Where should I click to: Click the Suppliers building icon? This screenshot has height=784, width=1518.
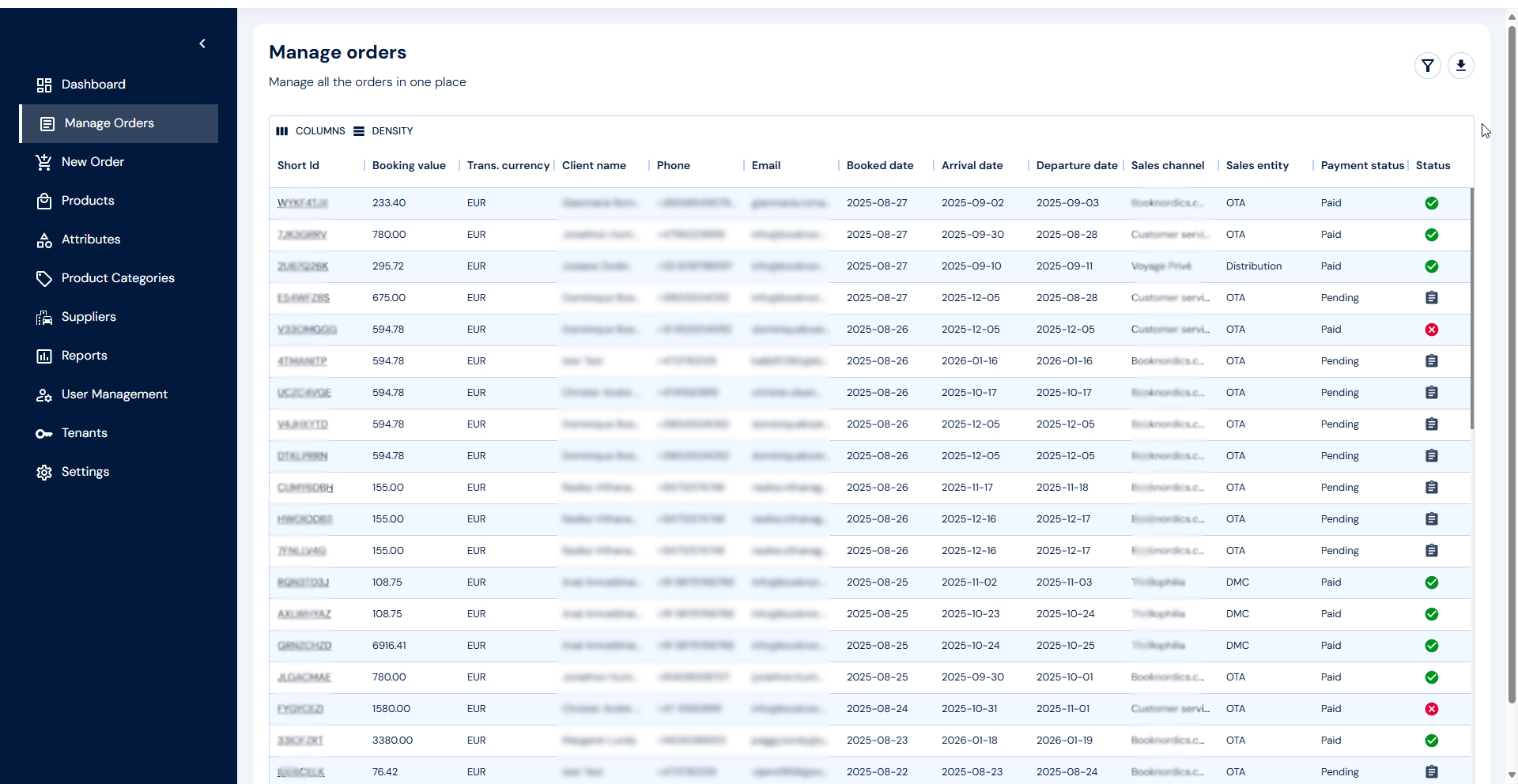[44, 318]
